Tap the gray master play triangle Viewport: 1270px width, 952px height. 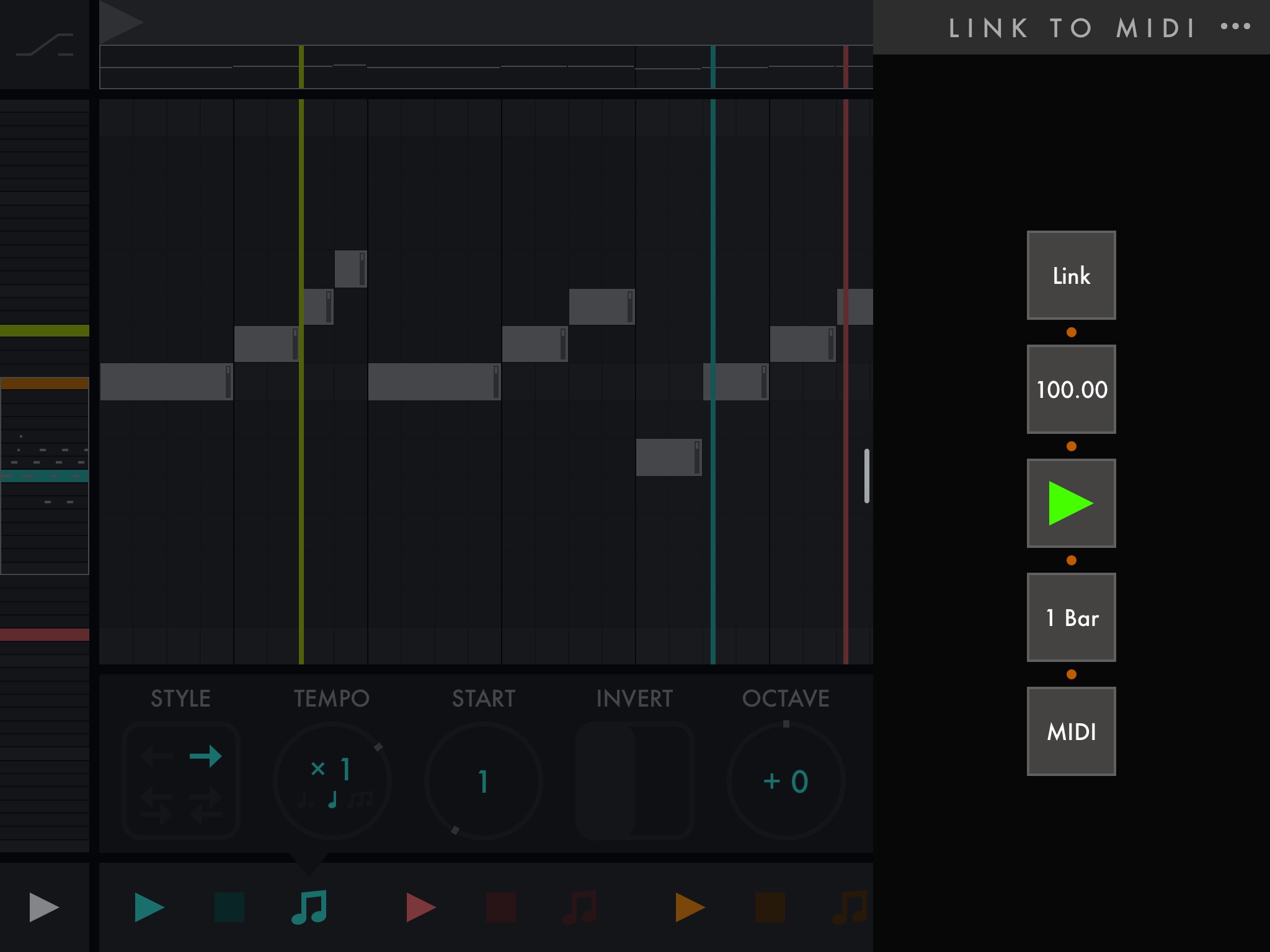[43, 907]
